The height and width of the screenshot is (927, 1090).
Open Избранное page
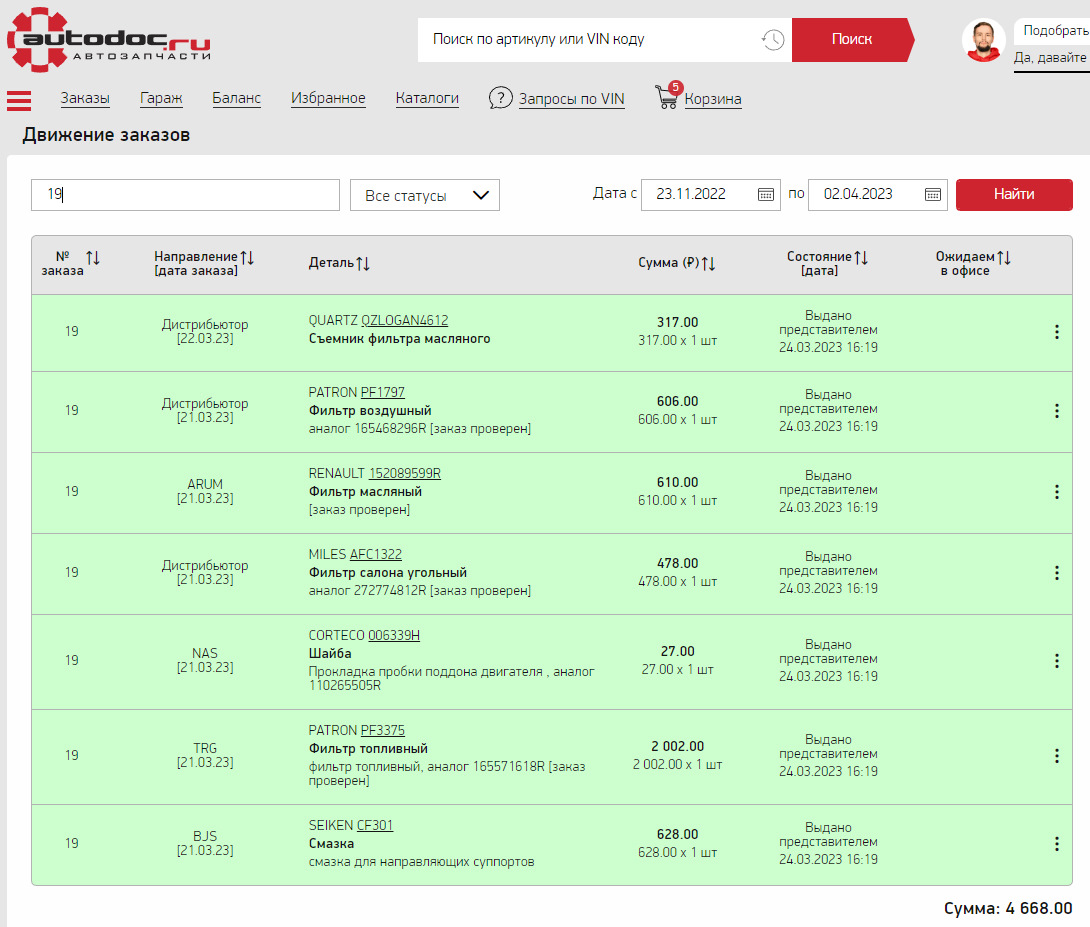pyautogui.click(x=328, y=98)
